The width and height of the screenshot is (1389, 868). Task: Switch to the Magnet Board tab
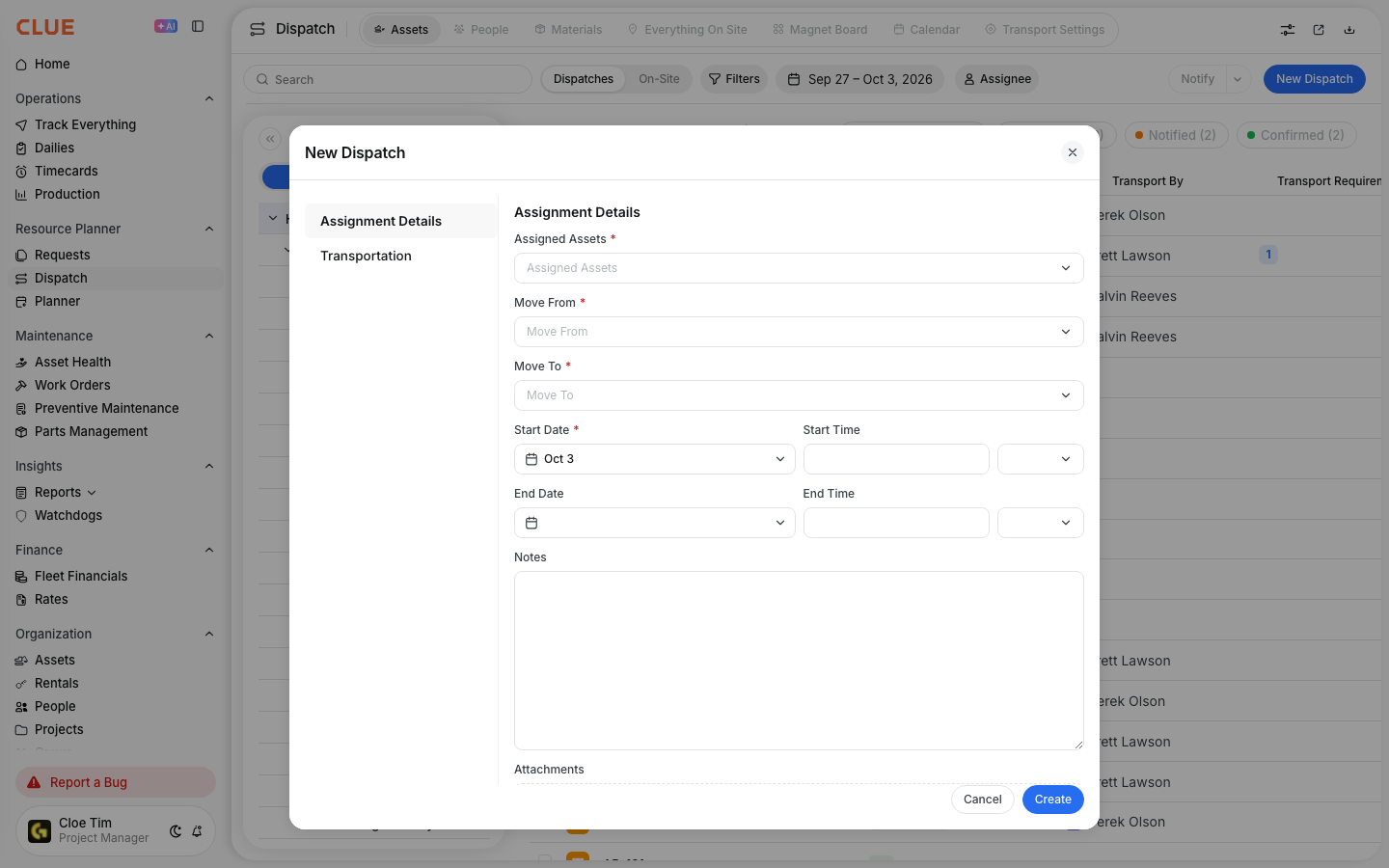(x=820, y=30)
